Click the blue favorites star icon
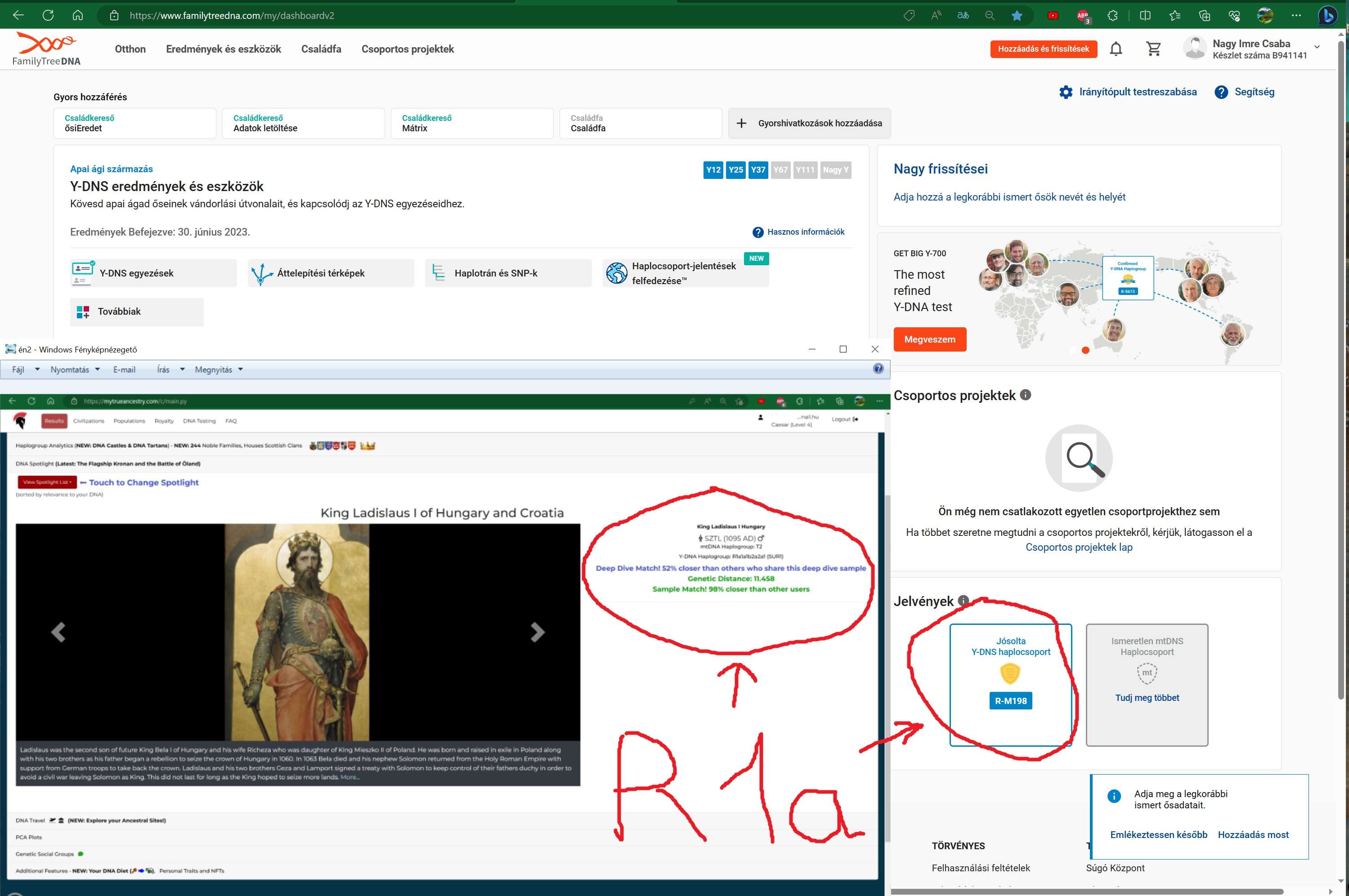Image resolution: width=1349 pixels, height=896 pixels. [1017, 15]
